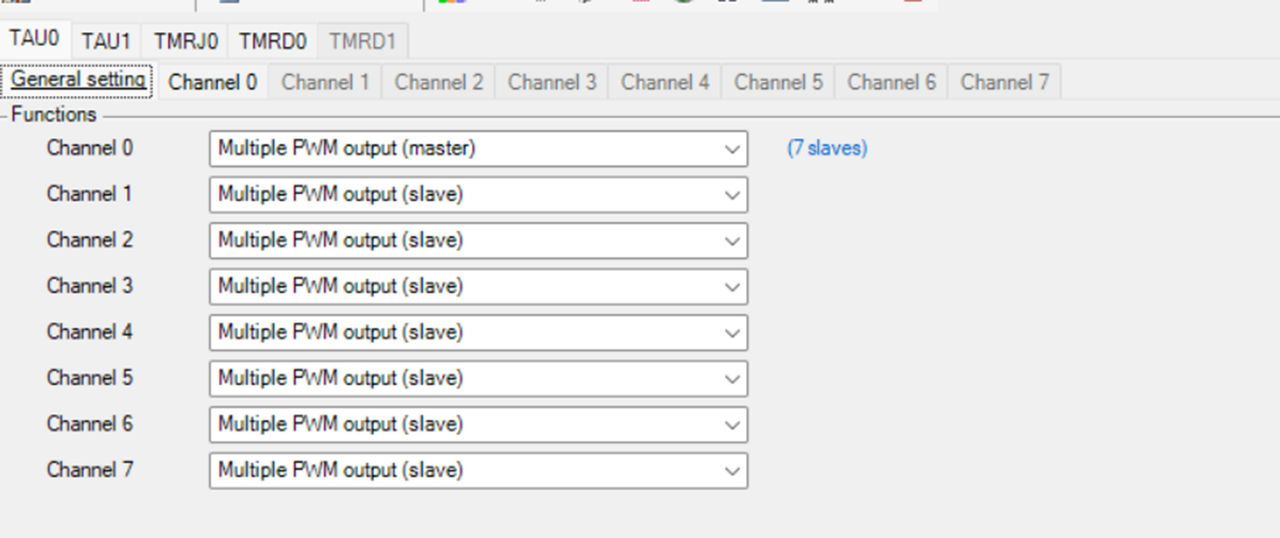Select the Channel 5 settings tab
Image resolution: width=1280 pixels, height=538 pixels.
[778, 82]
